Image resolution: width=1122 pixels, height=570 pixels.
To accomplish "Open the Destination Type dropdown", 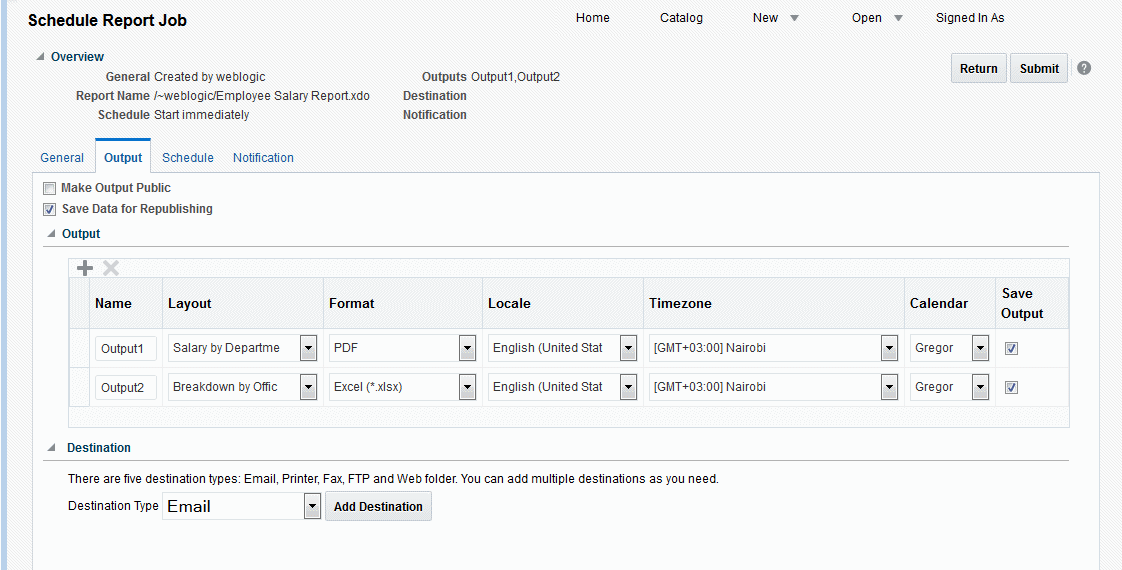I will [312, 506].
